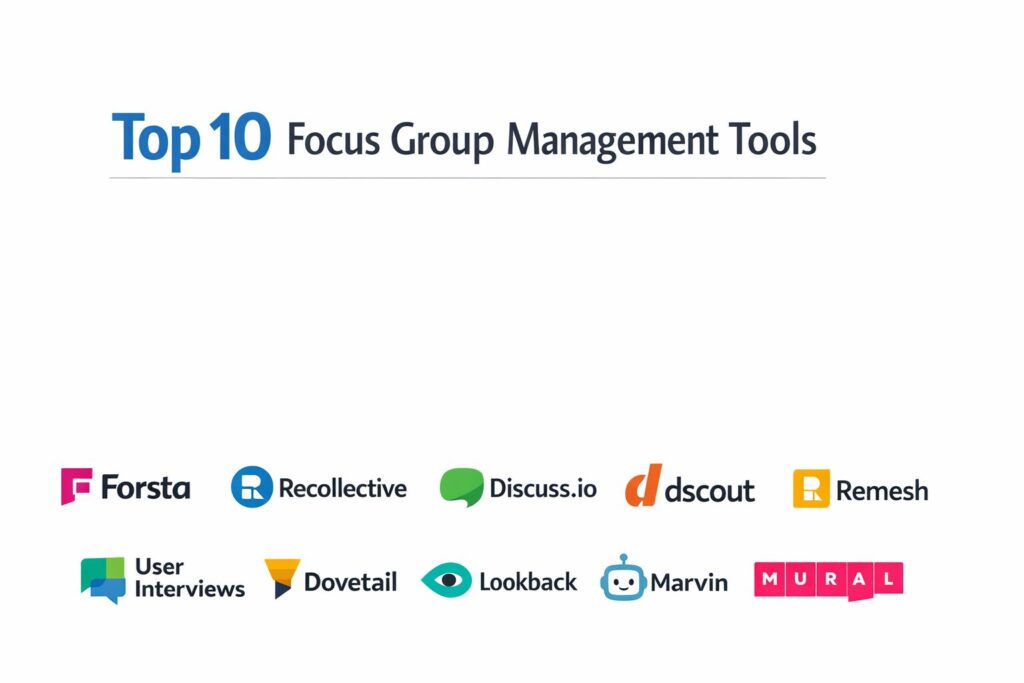Click the pink MURAL logo
The width and height of the screenshot is (1024, 683).
[x=828, y=579]
